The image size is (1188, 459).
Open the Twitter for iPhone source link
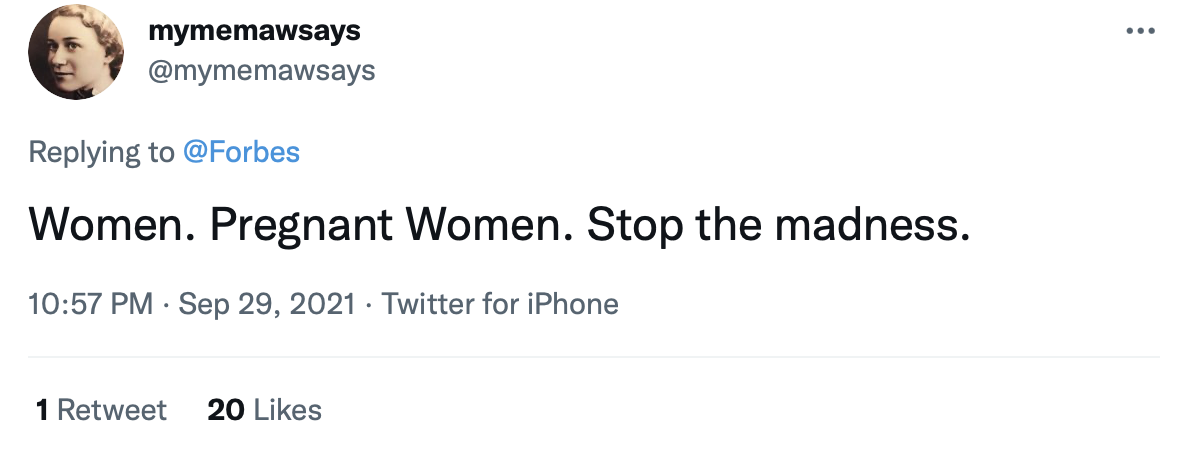(x=500, y=303)
